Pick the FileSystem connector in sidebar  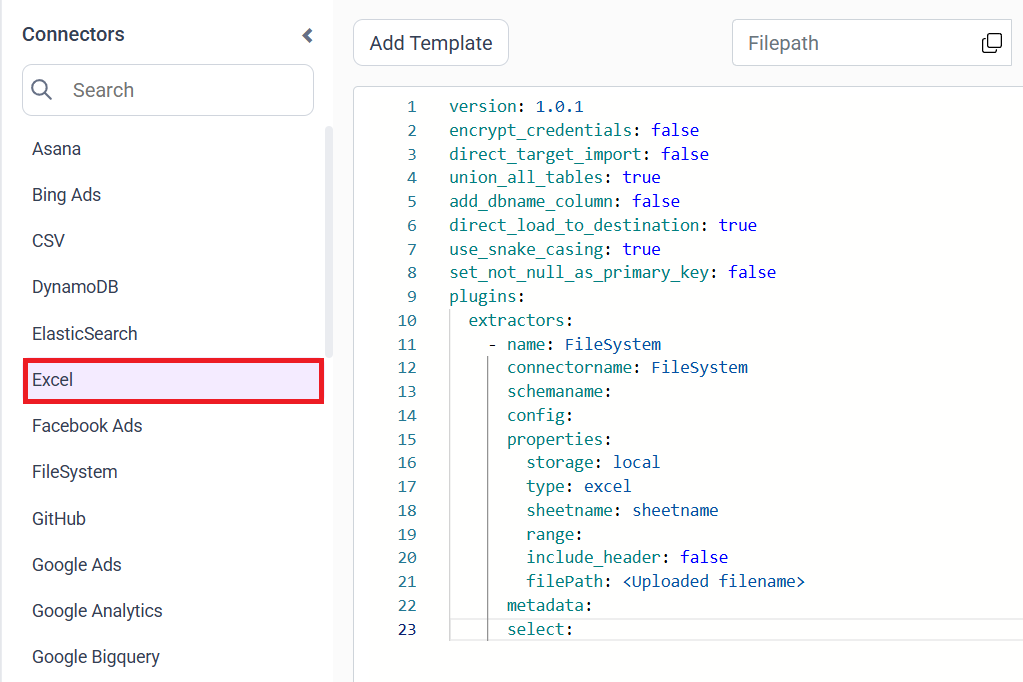[x=75, y=472]
